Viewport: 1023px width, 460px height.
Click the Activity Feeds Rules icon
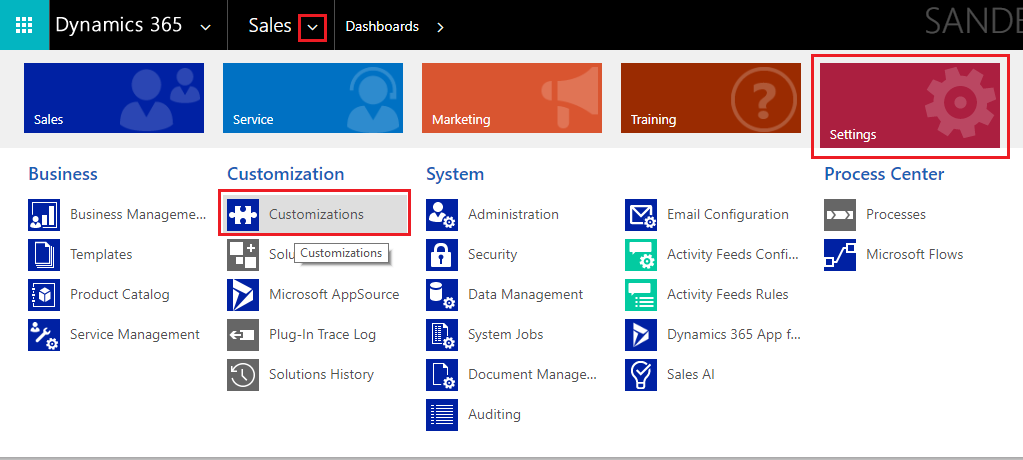641,294
